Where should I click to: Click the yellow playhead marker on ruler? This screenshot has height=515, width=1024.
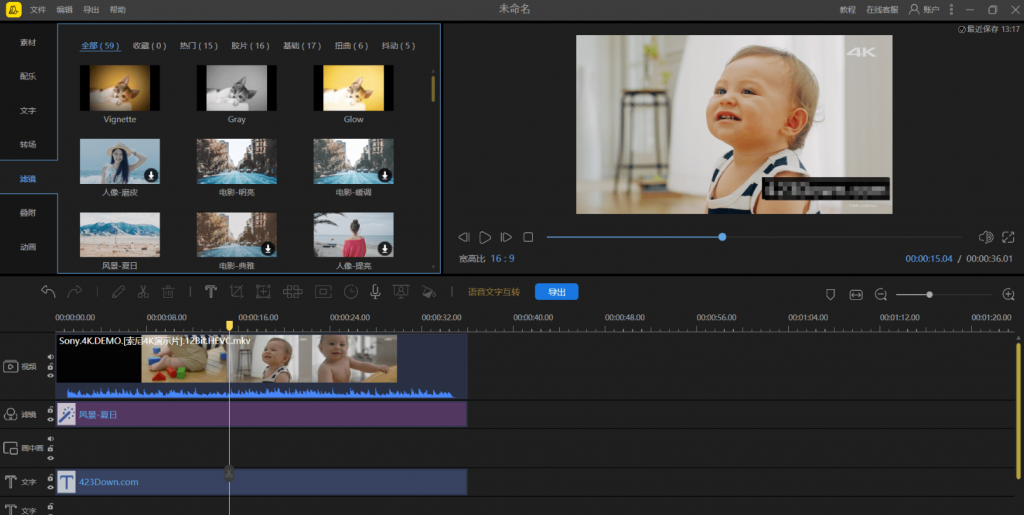[229, 325]
